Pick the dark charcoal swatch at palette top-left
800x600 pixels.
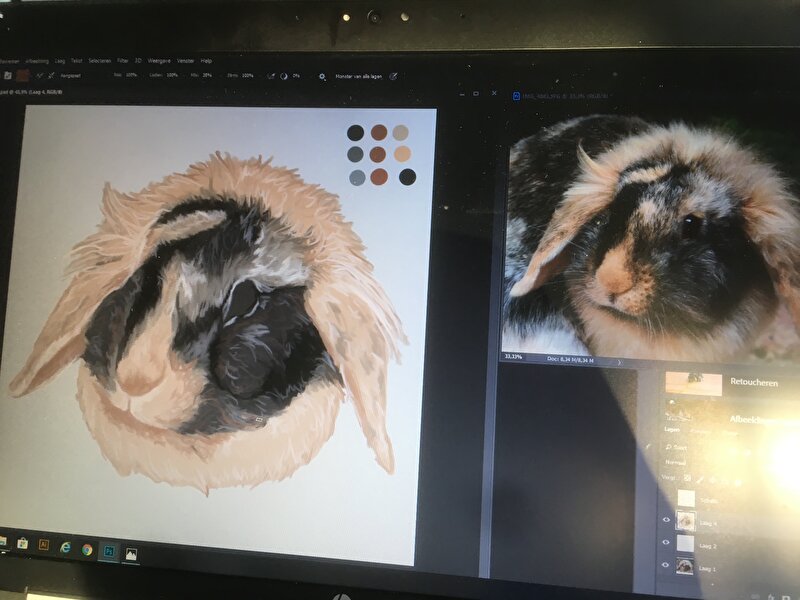356,133
